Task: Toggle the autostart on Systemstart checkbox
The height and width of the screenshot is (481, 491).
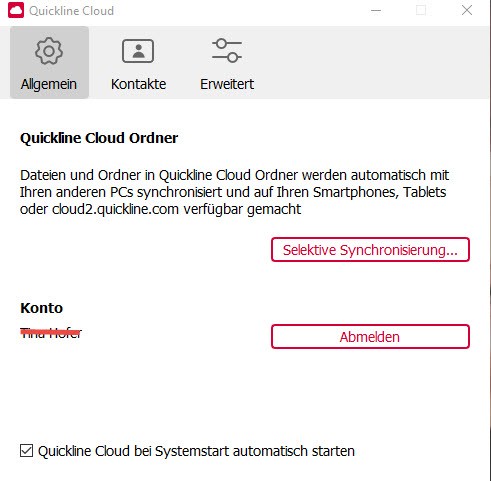Action: point(26,451)
